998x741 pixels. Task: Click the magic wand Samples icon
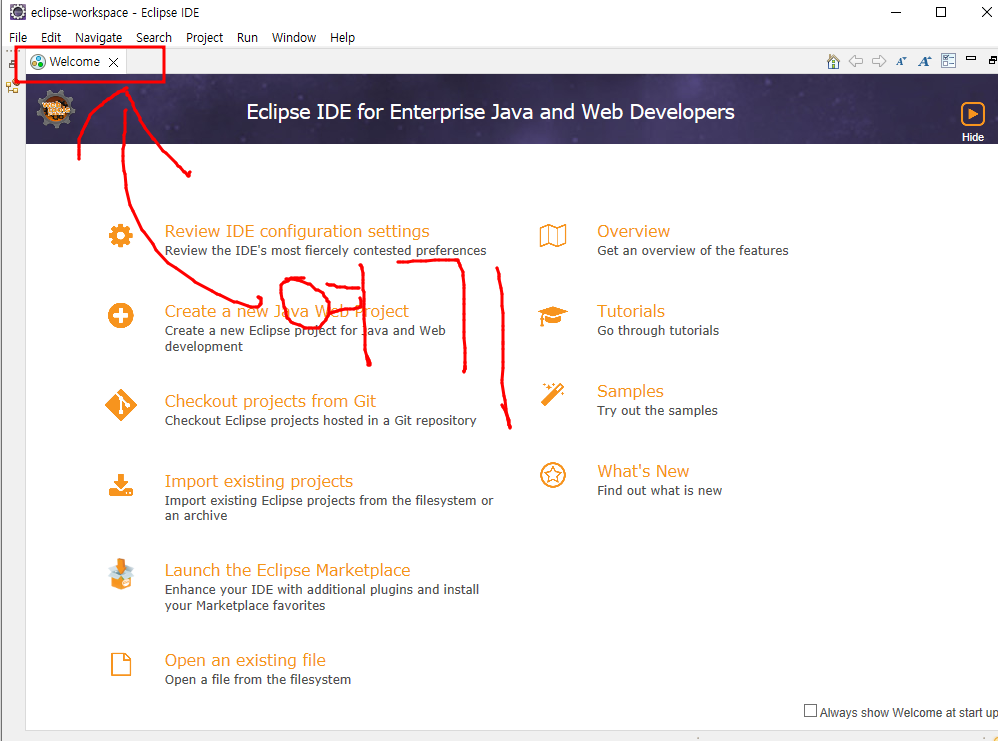[552, 395]
